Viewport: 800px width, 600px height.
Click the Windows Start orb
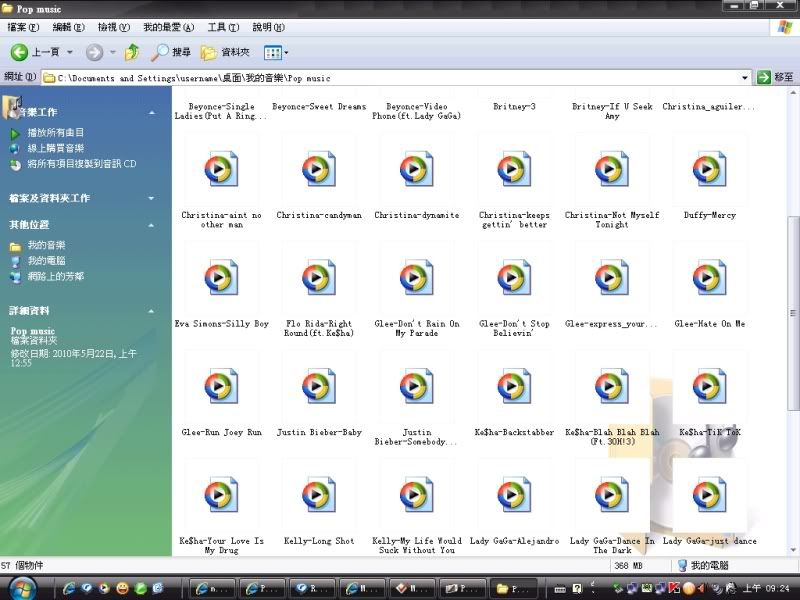coord(21,588)
